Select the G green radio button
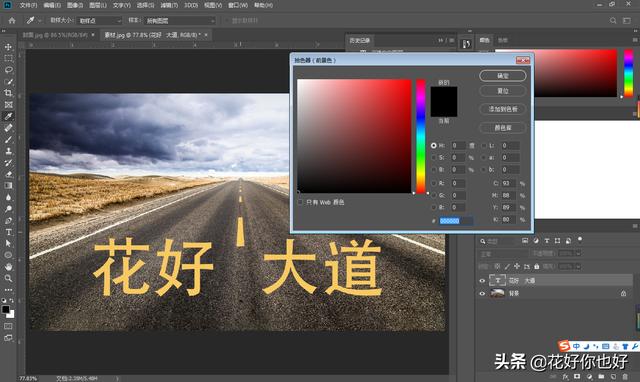 (434, 195)
